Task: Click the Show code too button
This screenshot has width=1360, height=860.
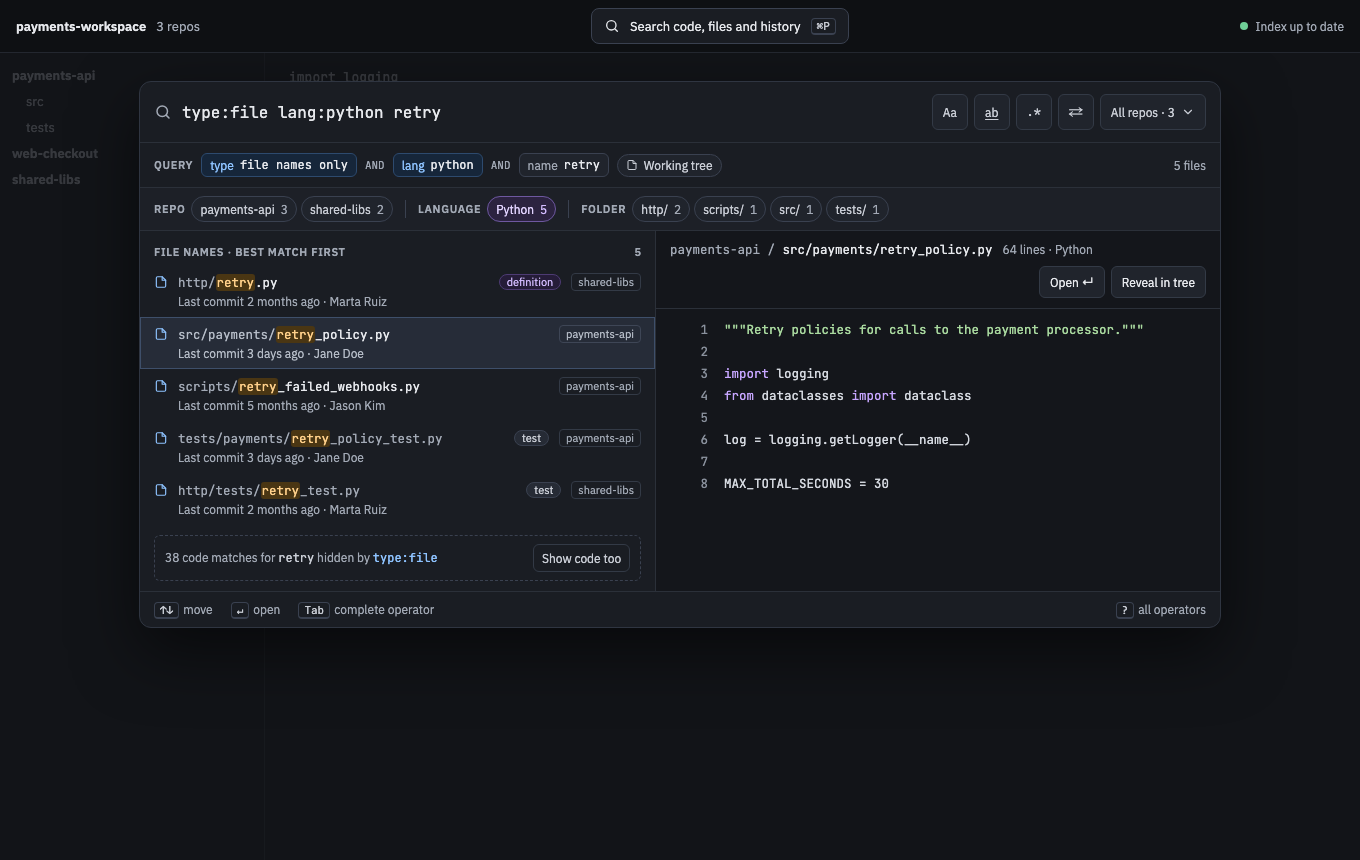Action: (581, 558)
